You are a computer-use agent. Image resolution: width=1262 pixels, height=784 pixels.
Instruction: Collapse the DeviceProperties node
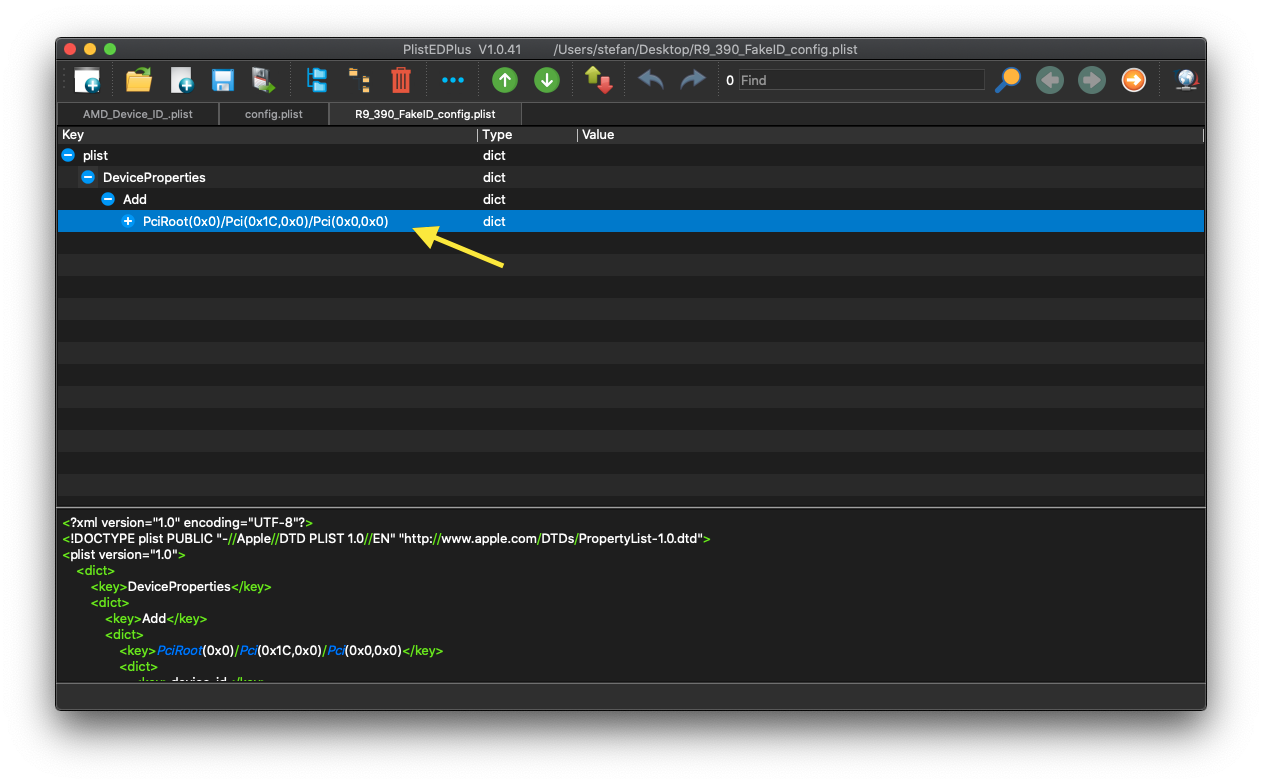(88, 177)
